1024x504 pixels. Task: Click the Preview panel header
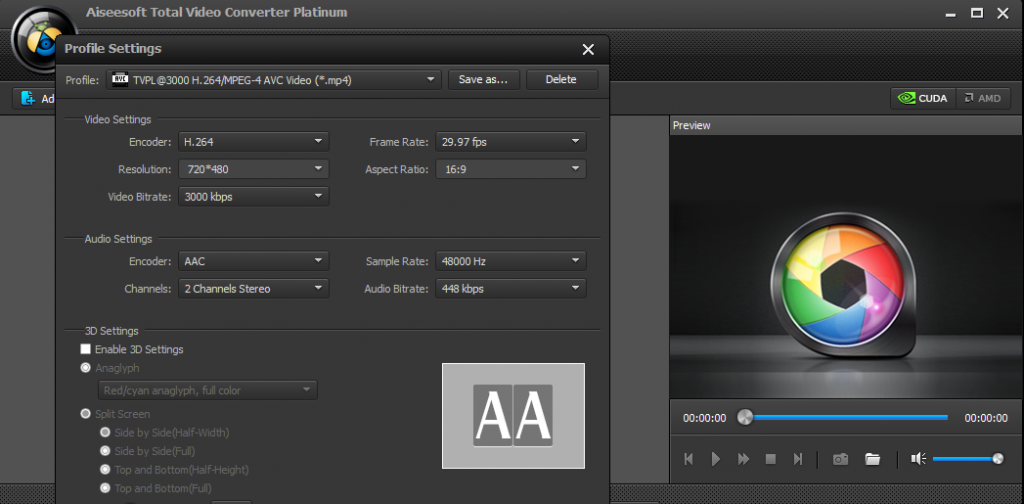coord(846,125)
